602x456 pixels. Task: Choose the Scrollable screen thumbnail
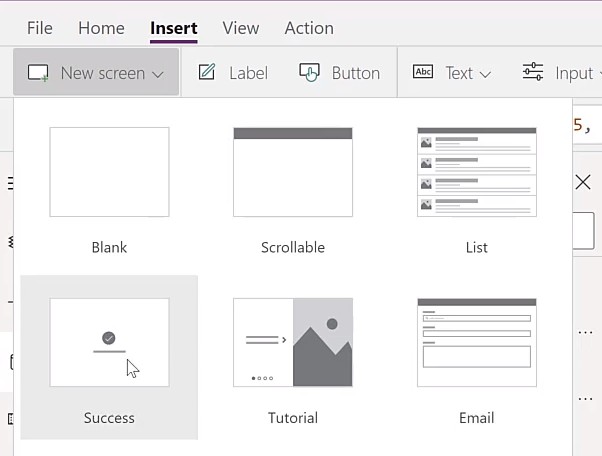tap(293, 172)
